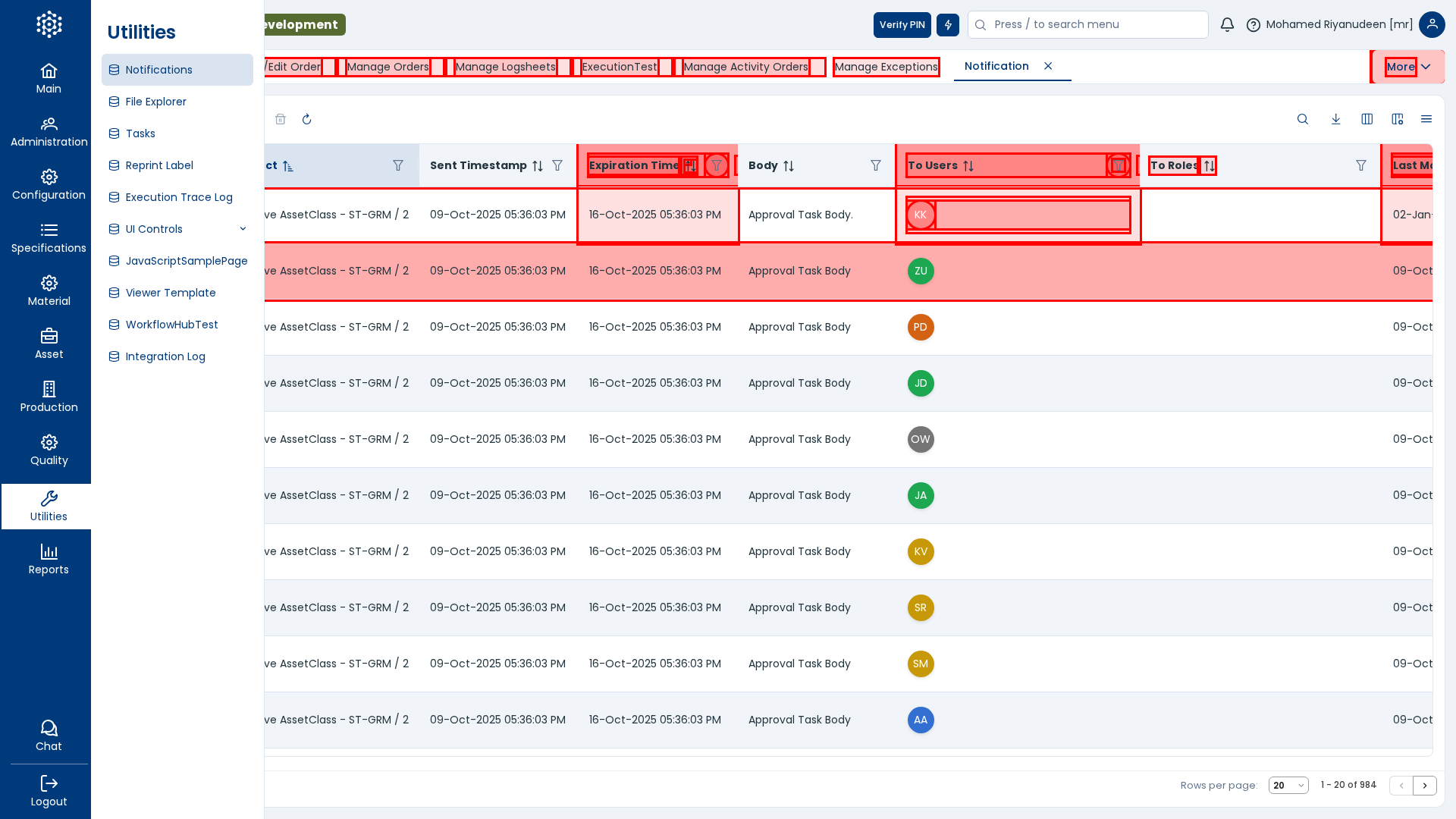The image size is (1456, 819).
Task: Click the lightning bolt quick action icon
Action: pos(947,25)
